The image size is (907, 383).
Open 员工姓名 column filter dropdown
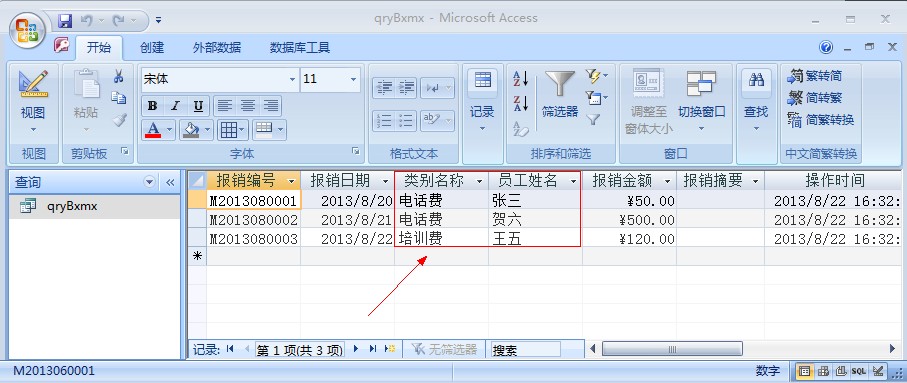coord(573,182)
